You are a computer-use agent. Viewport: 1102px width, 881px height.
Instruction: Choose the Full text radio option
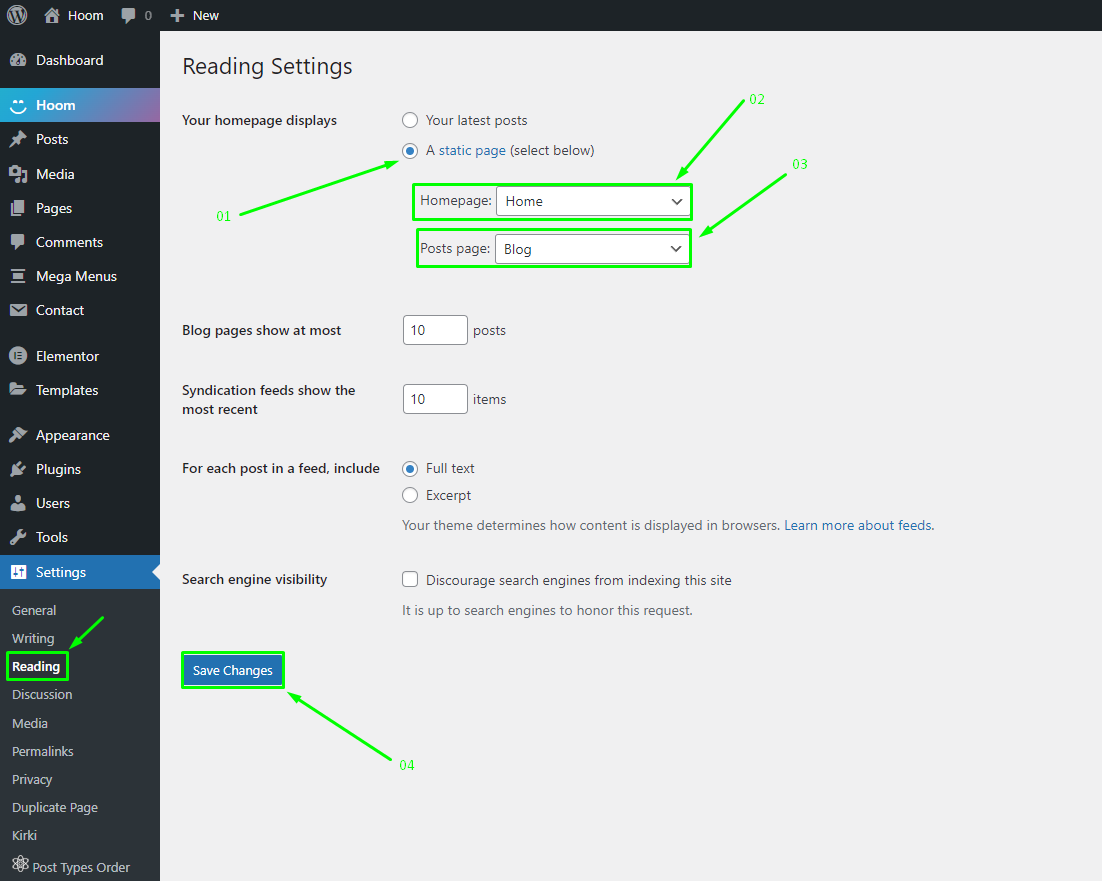[410, 468]
